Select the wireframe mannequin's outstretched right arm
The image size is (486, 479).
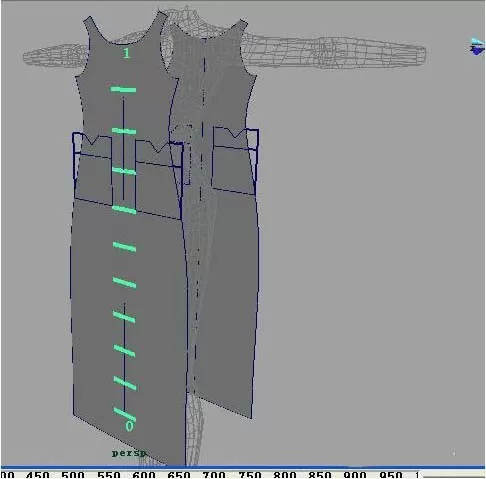tap(333, 52)
